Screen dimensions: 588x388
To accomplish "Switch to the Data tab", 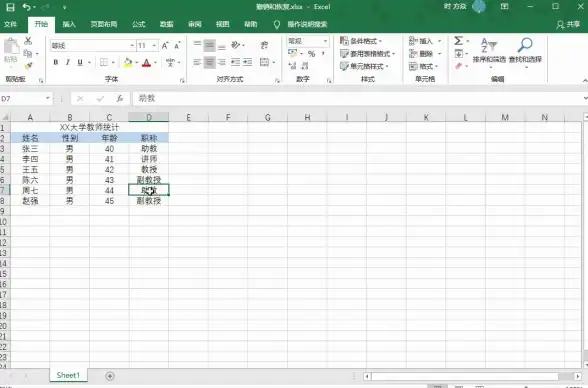I will (x=166, y=24).
